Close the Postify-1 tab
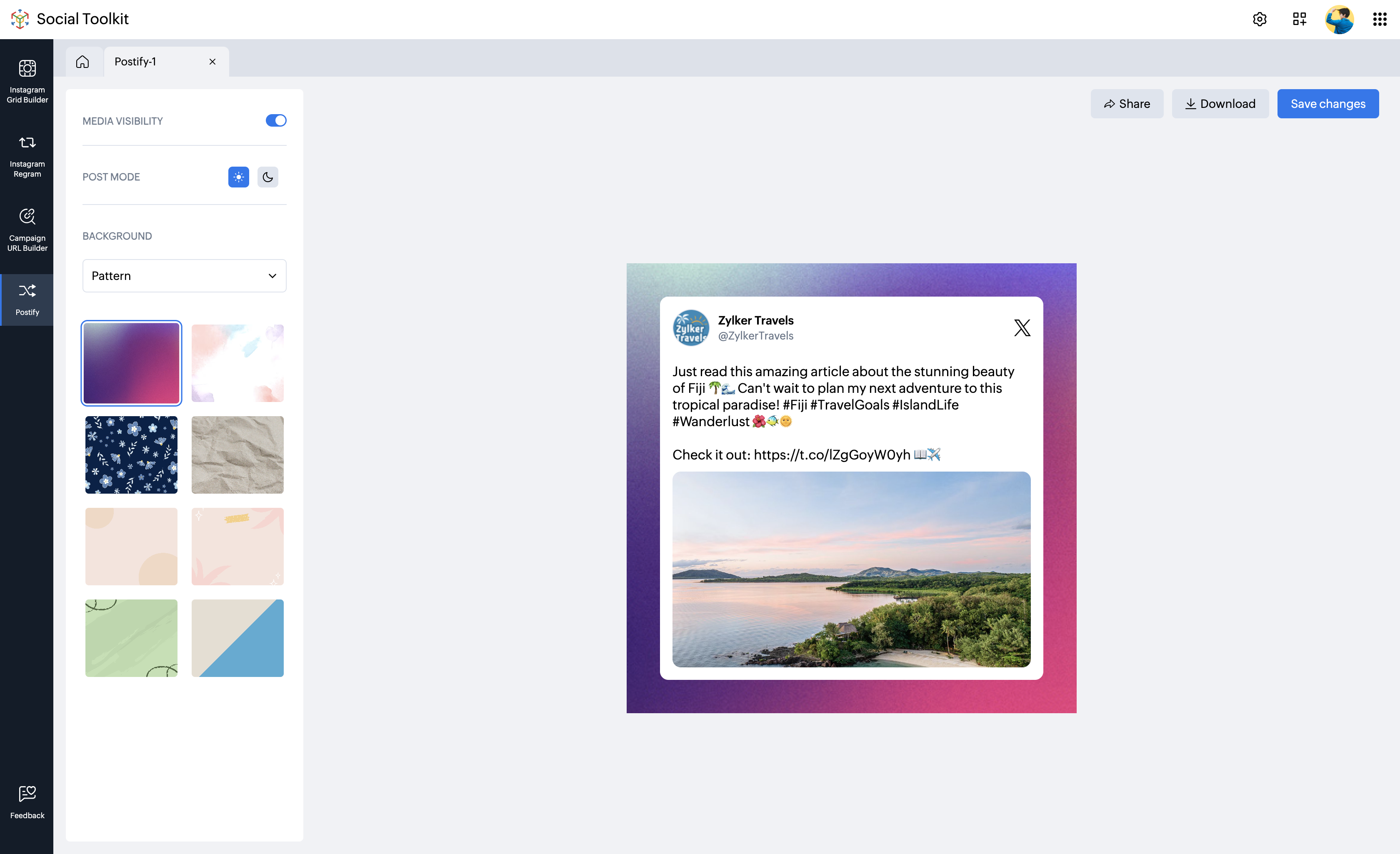This screenshot has height=854, width=1400. (212, 61)
